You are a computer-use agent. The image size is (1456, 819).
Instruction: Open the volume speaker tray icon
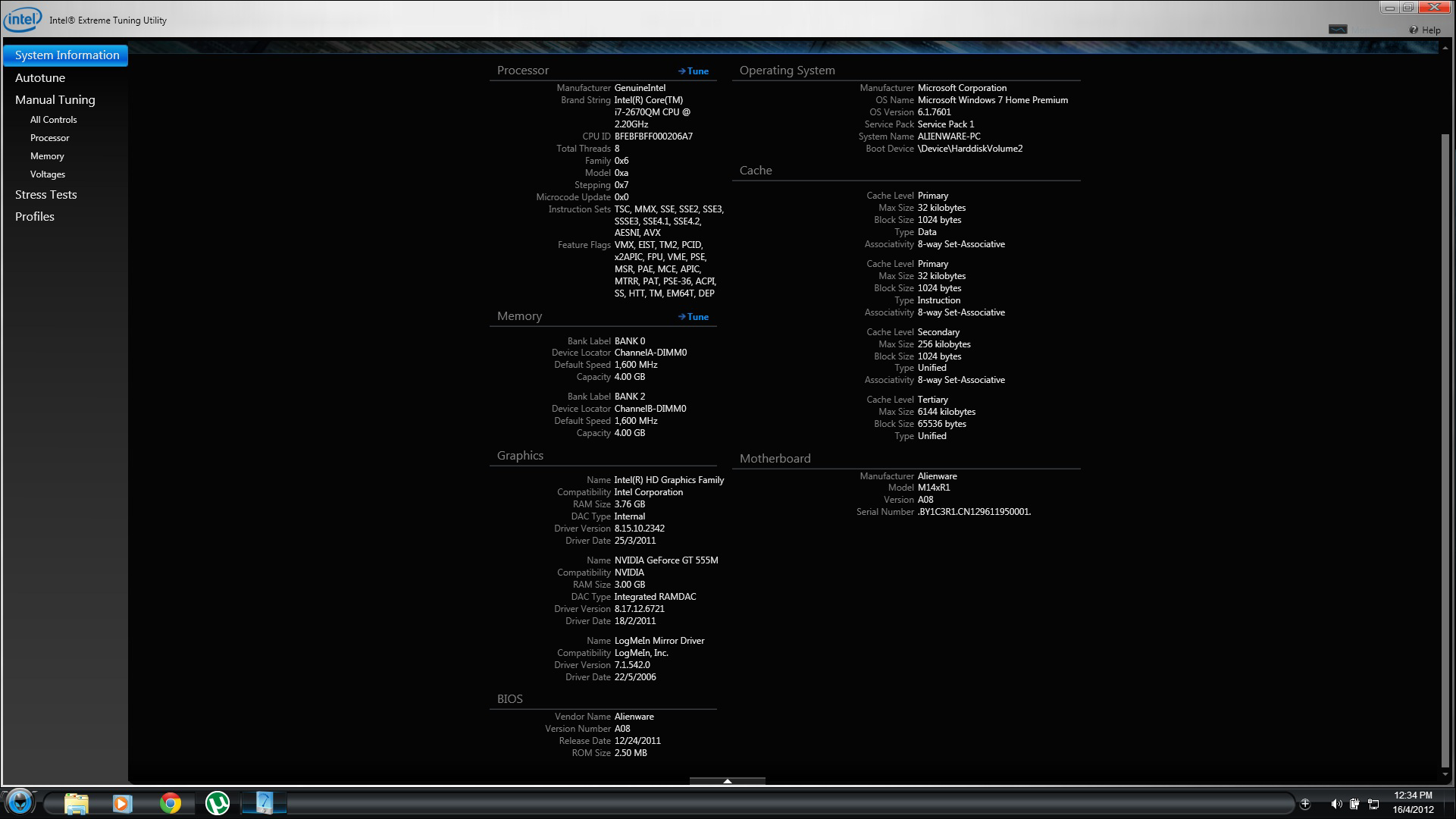(1336, 804)
